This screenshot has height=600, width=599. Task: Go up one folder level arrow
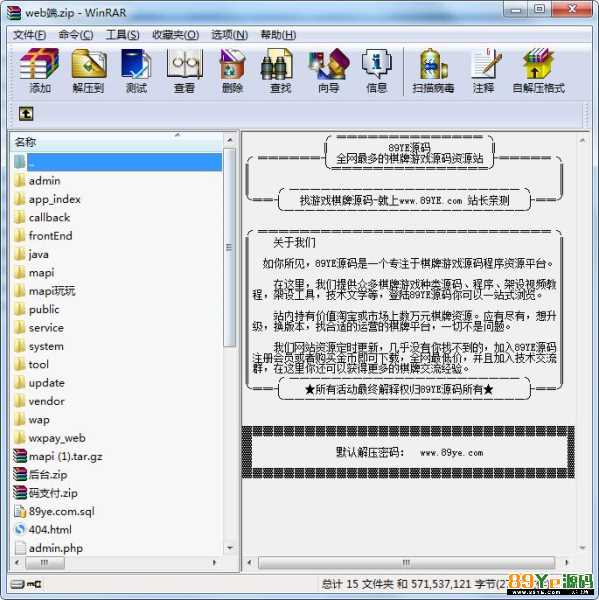(x=26, y=114)
